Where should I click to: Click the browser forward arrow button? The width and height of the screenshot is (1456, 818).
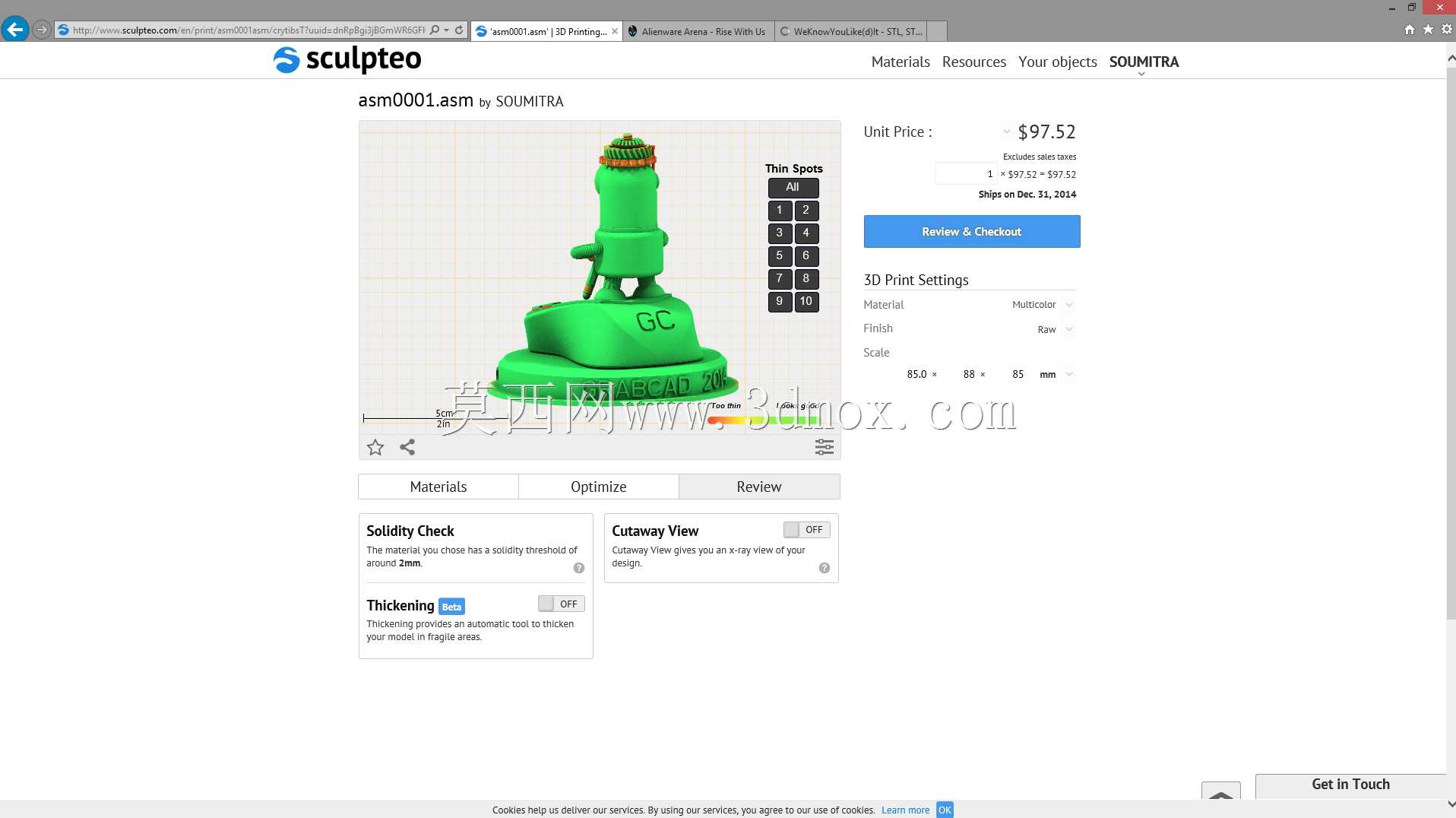[x=42, y=30]
